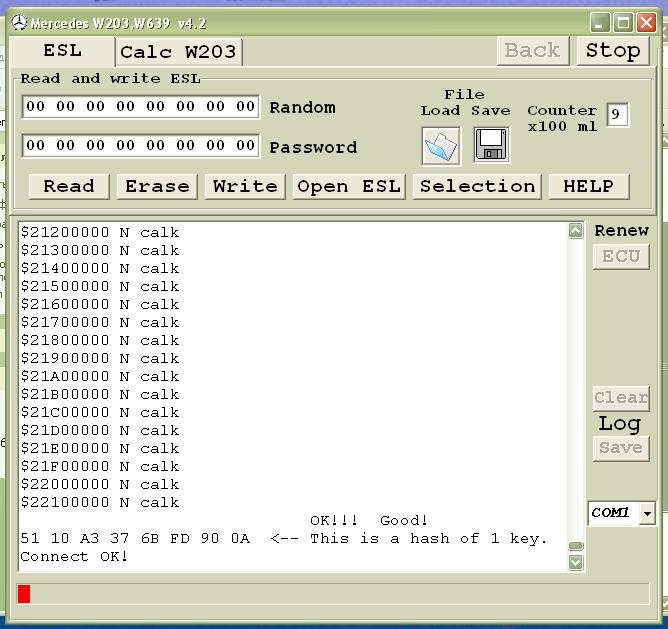The width and height of the screenshot is (668, 629).
Task: Open the Calc W203 tab
Action: point(179,52)
